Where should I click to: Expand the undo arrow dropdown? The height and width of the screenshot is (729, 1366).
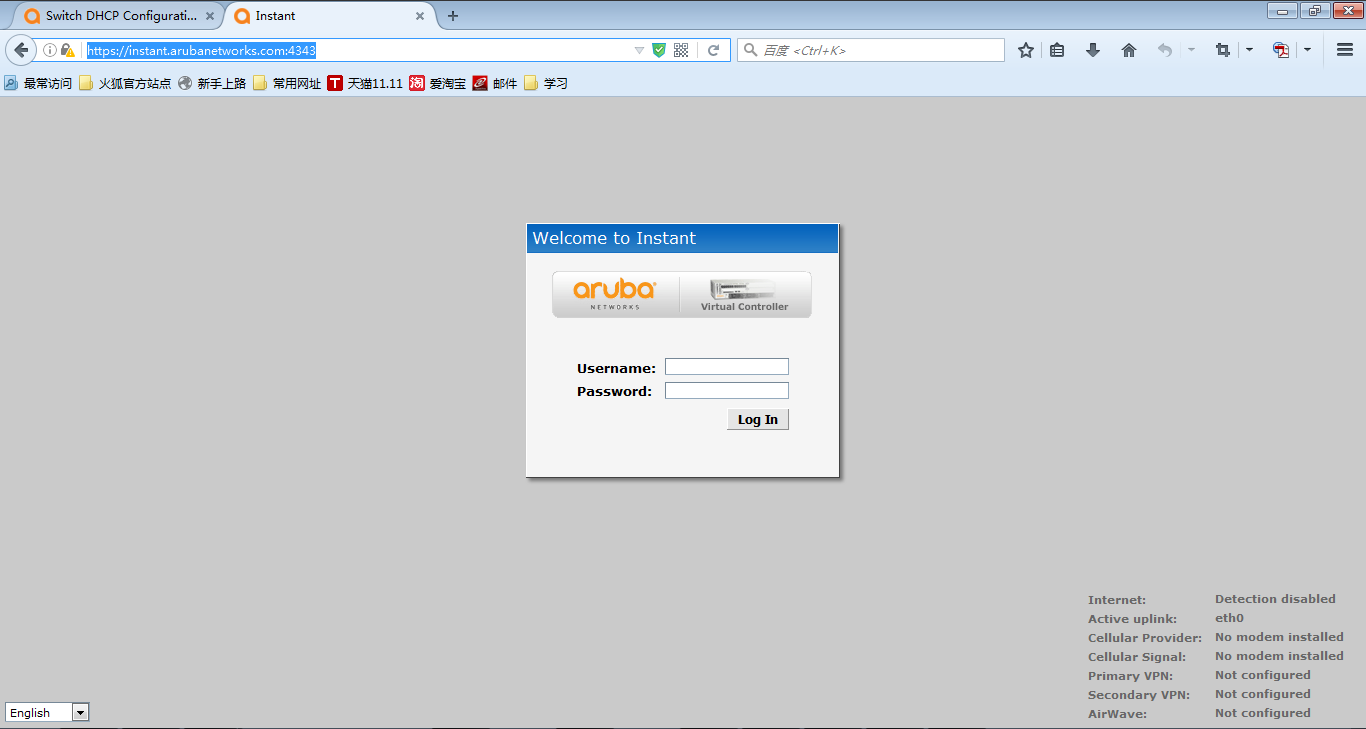(x=1191, y=50)
